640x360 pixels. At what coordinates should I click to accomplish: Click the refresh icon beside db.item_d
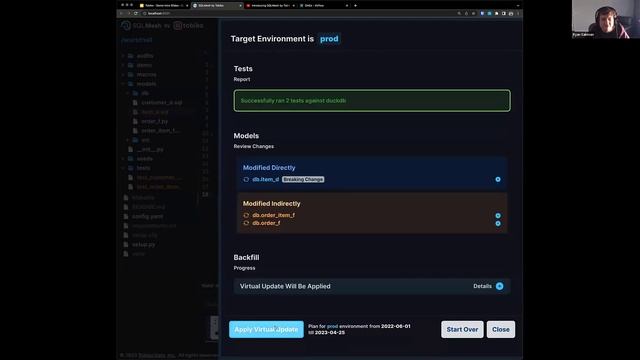pyautogui.click(x=246, y=179)
